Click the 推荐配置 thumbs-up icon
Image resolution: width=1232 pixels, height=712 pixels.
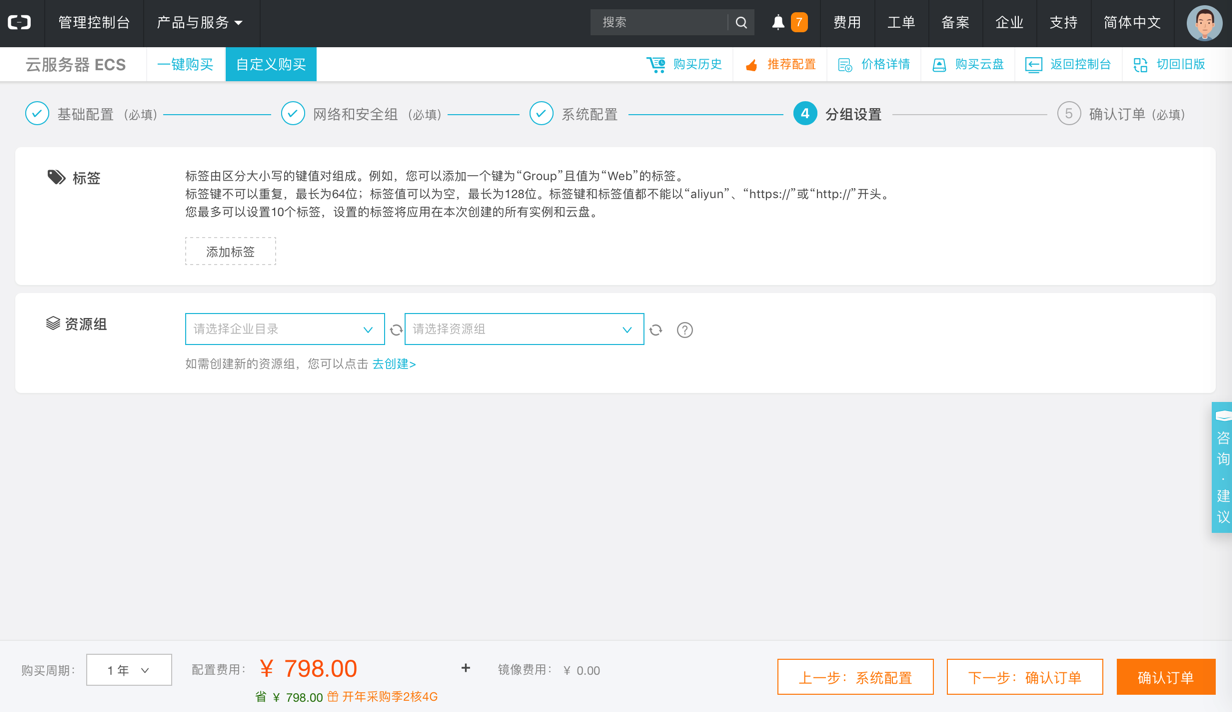[752, 65]
